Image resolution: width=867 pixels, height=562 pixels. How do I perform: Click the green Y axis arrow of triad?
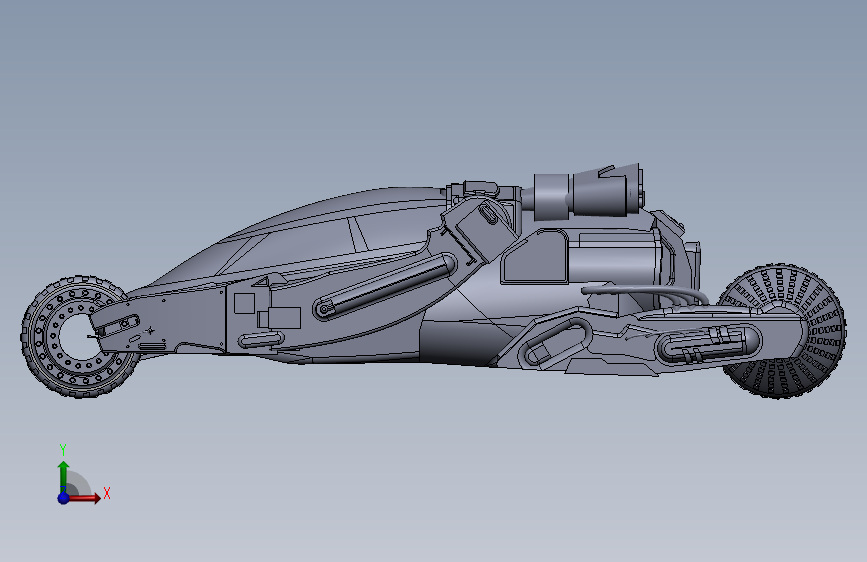tap(64, 477)
